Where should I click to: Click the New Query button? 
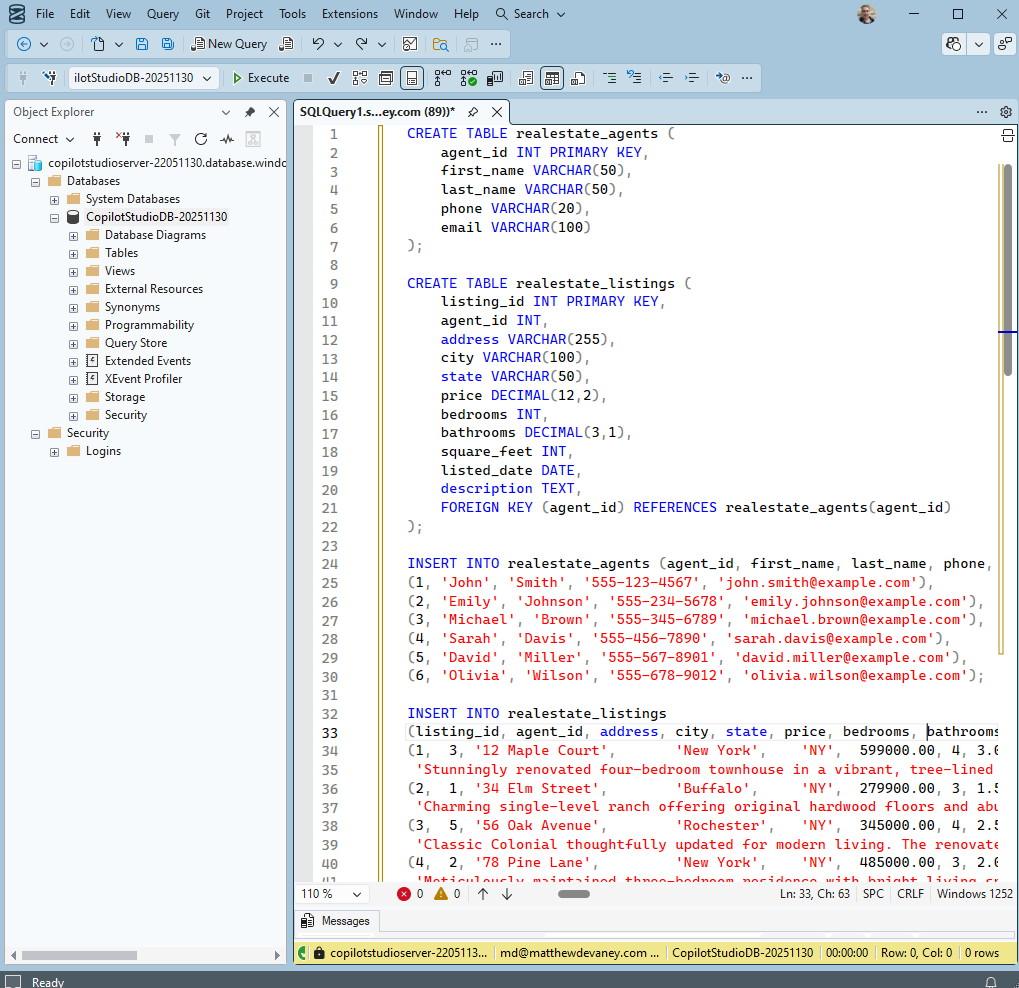tap(229, 44)
